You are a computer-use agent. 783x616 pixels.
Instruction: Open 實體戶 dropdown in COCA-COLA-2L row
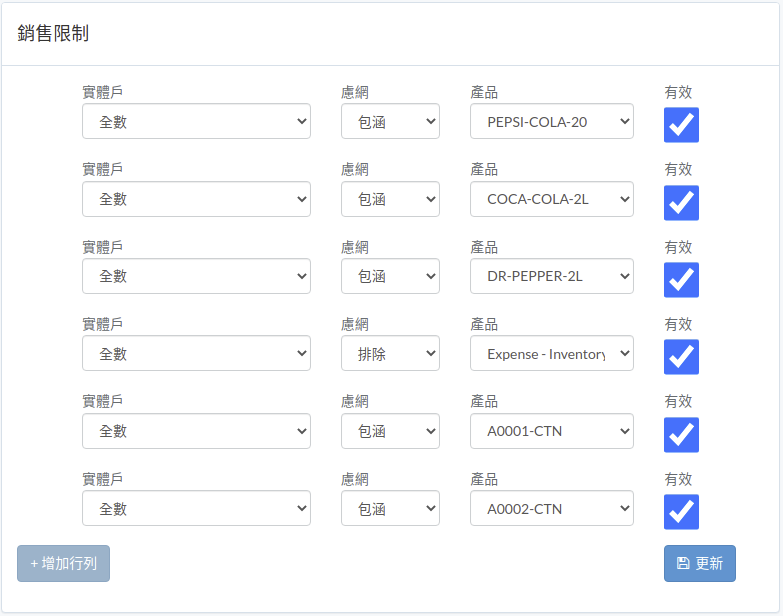(x=196, y=199)
